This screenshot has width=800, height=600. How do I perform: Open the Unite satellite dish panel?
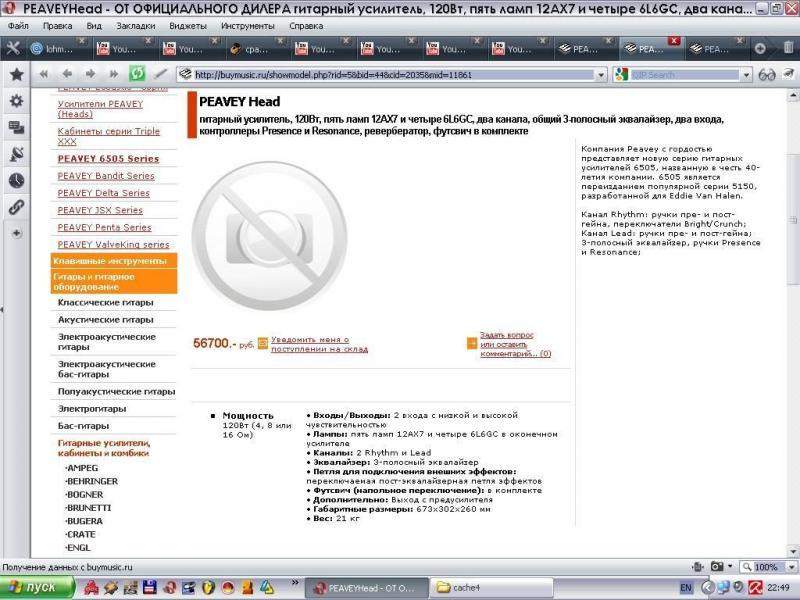(x=16, y=154)
